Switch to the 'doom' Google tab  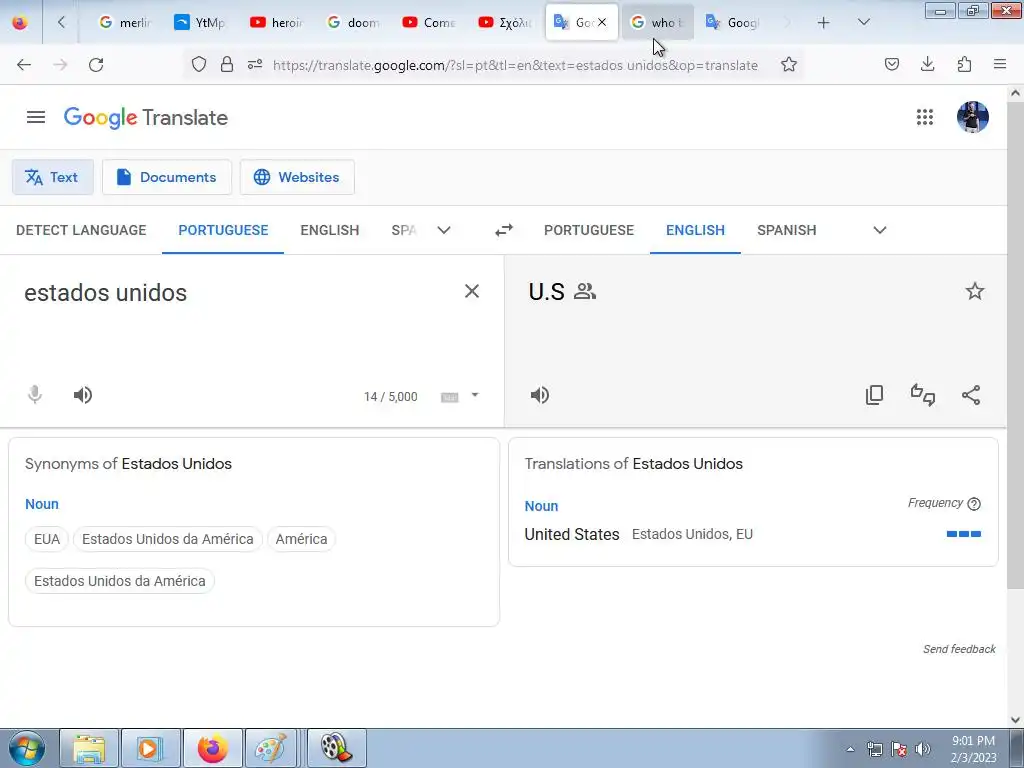pyautogui.click(x=353, y=23)
